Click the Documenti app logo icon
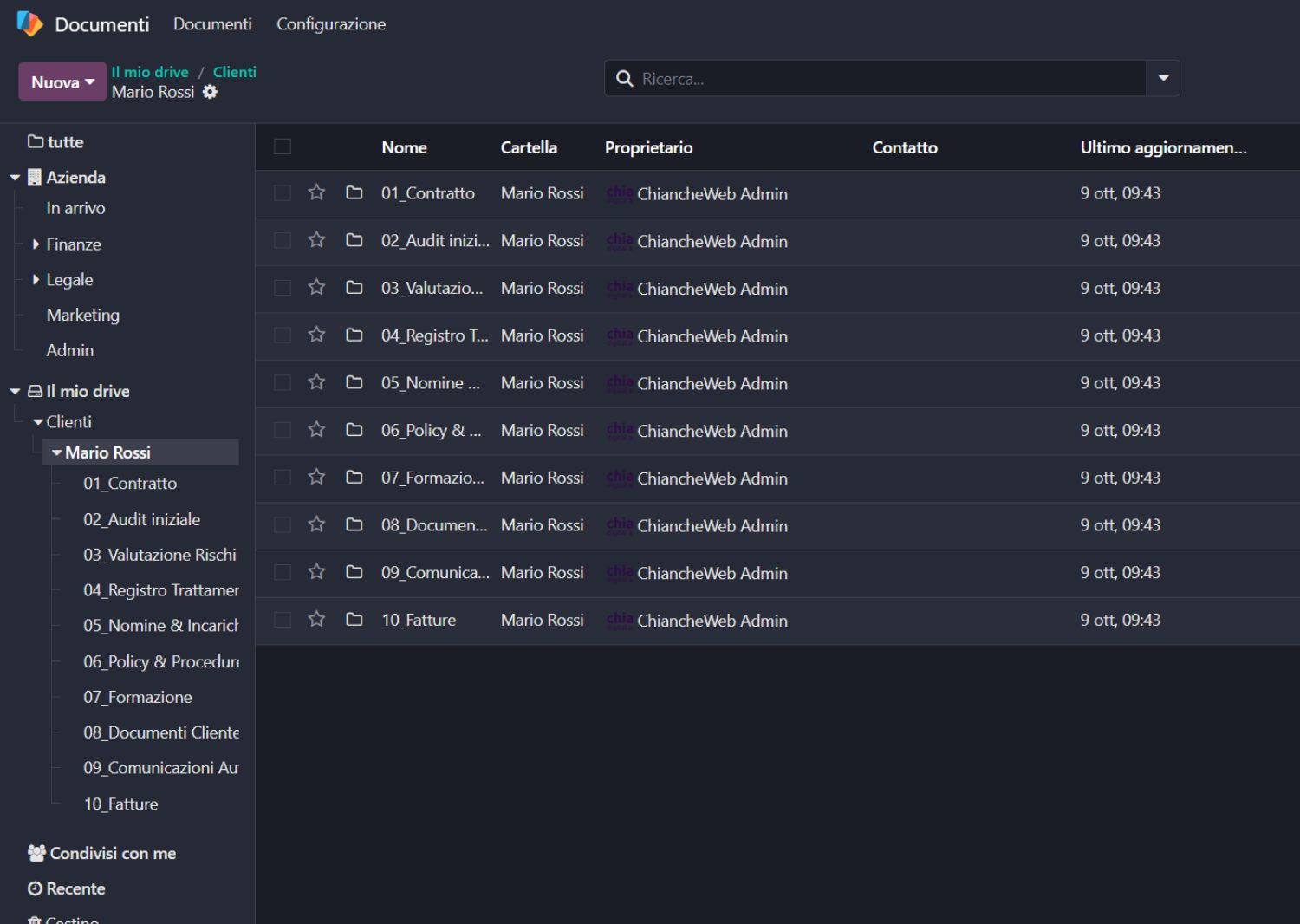The width and height of the screenshot is (1300, 924). click(29, 23)
